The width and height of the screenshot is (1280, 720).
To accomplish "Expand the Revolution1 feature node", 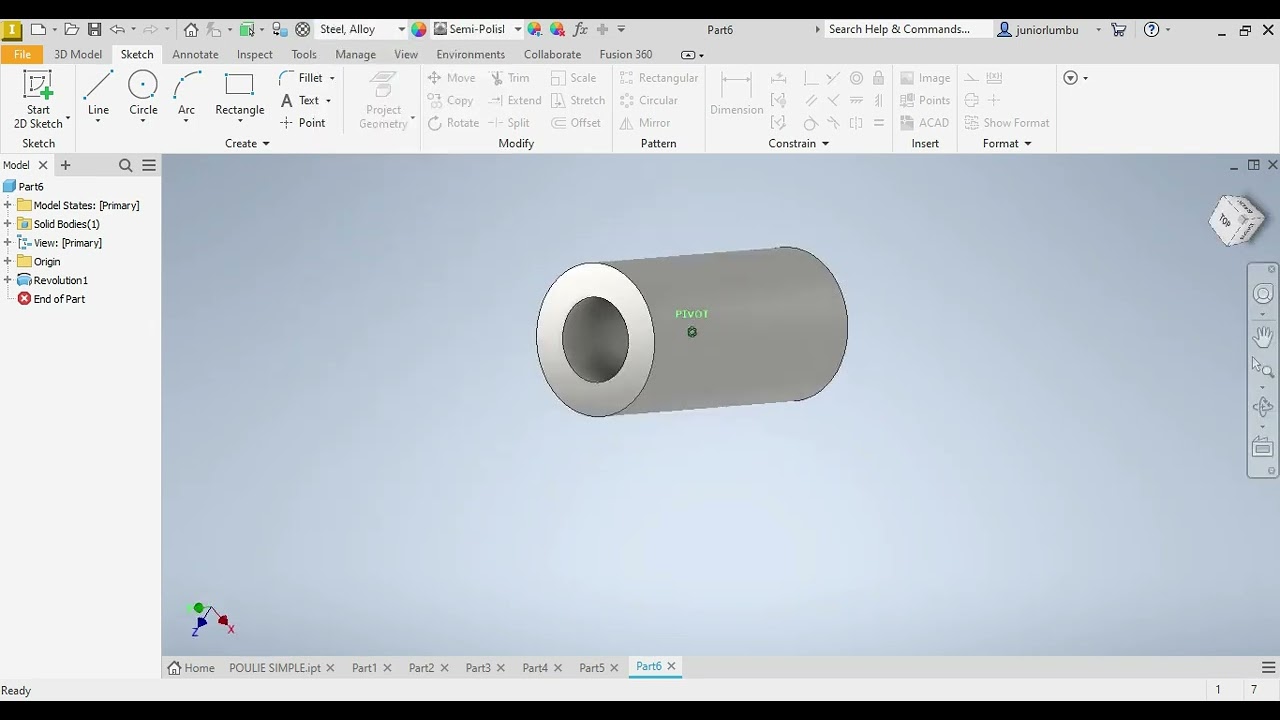I will pyautogui.click(x=8, y=280).
